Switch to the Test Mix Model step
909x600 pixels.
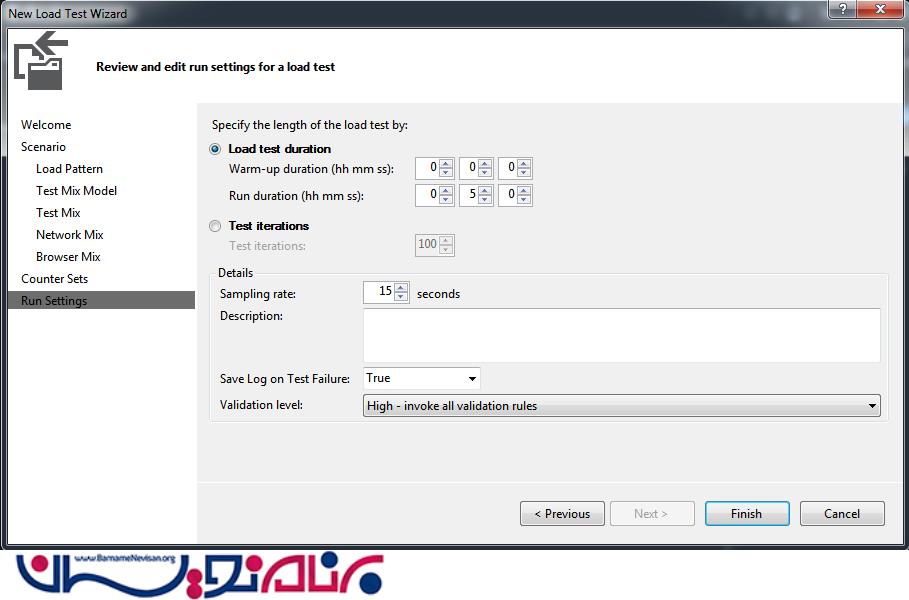(76, 191)
